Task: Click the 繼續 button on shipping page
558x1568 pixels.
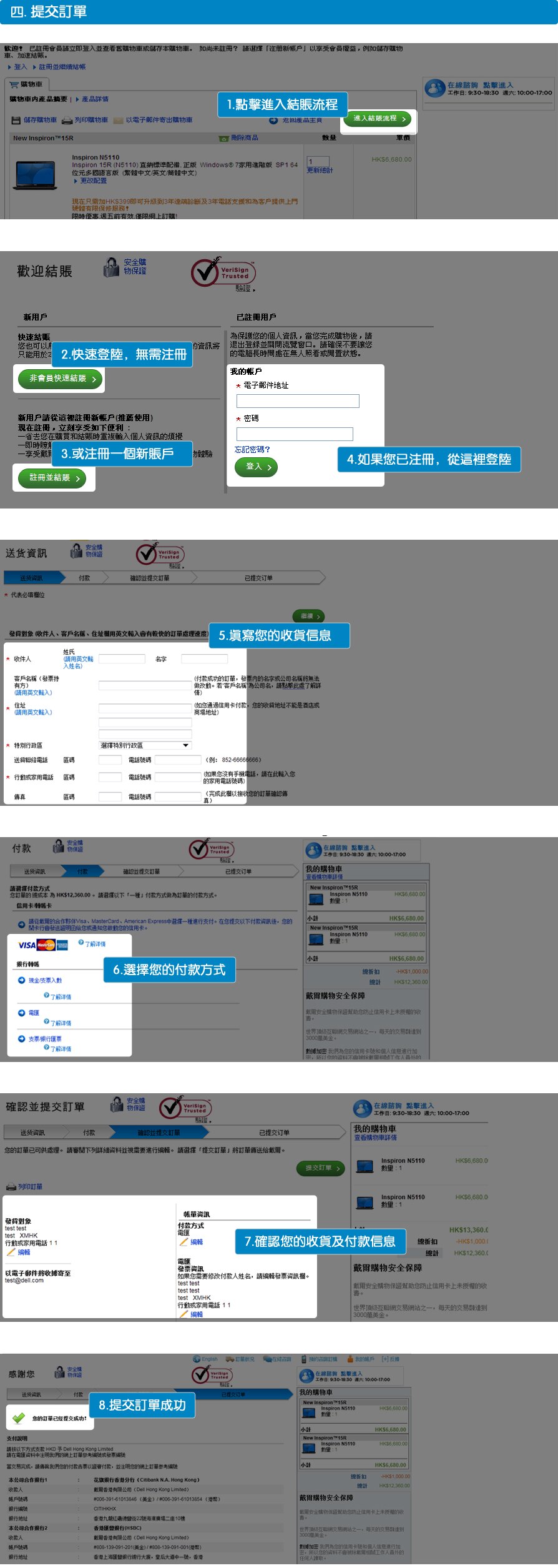Action: (x=308, y=616)
